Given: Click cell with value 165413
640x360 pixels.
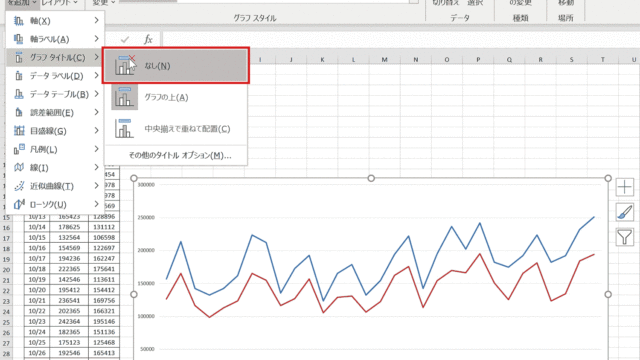Looking at the screenshot, I should click(104, 353).
